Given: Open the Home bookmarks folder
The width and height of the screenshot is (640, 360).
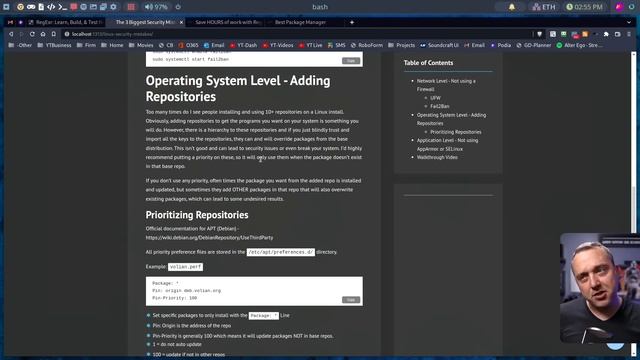Looking at the screenshot, I should (112, 45).
